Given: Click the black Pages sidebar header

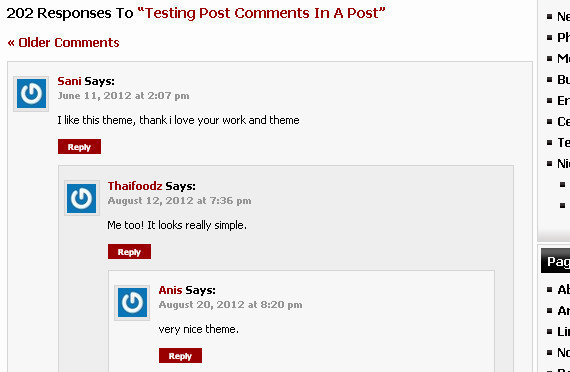Looking at the screenshot, I should pyautogui.click(x=555, y=261).
